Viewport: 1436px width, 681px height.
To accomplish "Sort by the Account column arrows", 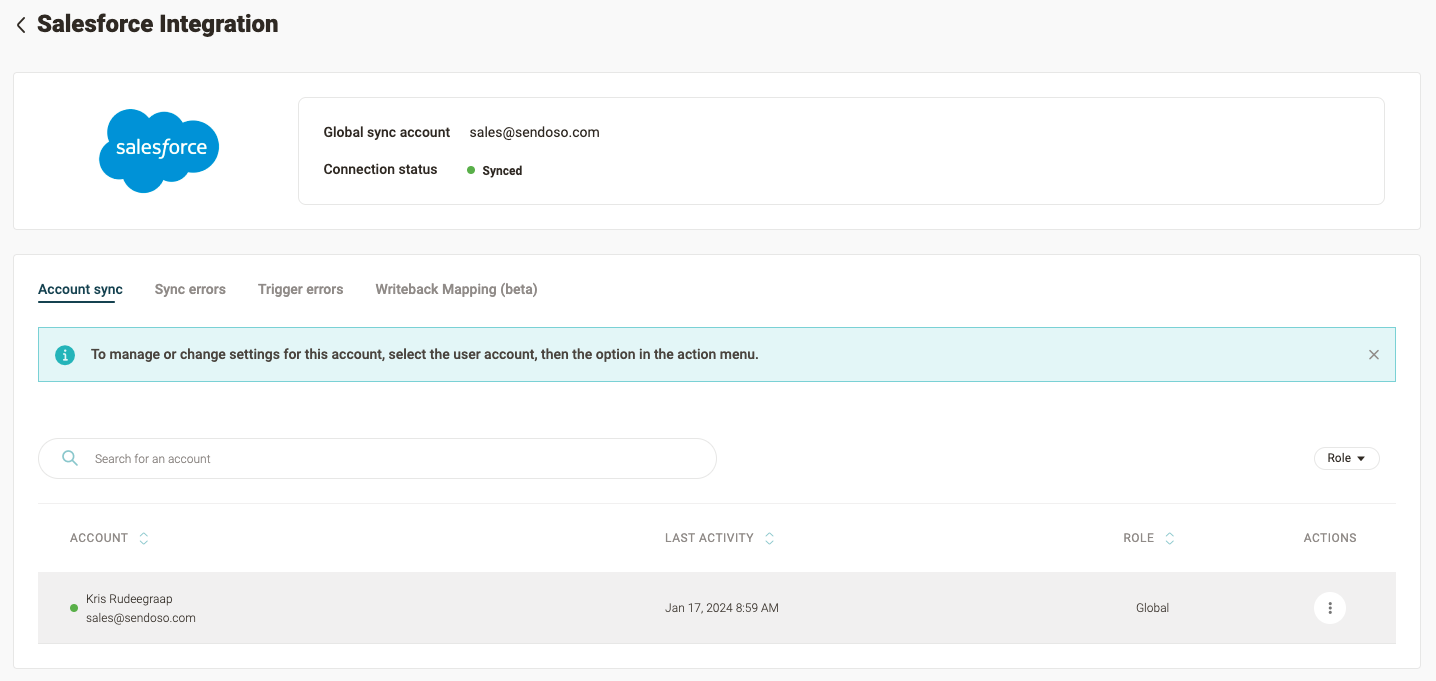I will click(144, 538).
